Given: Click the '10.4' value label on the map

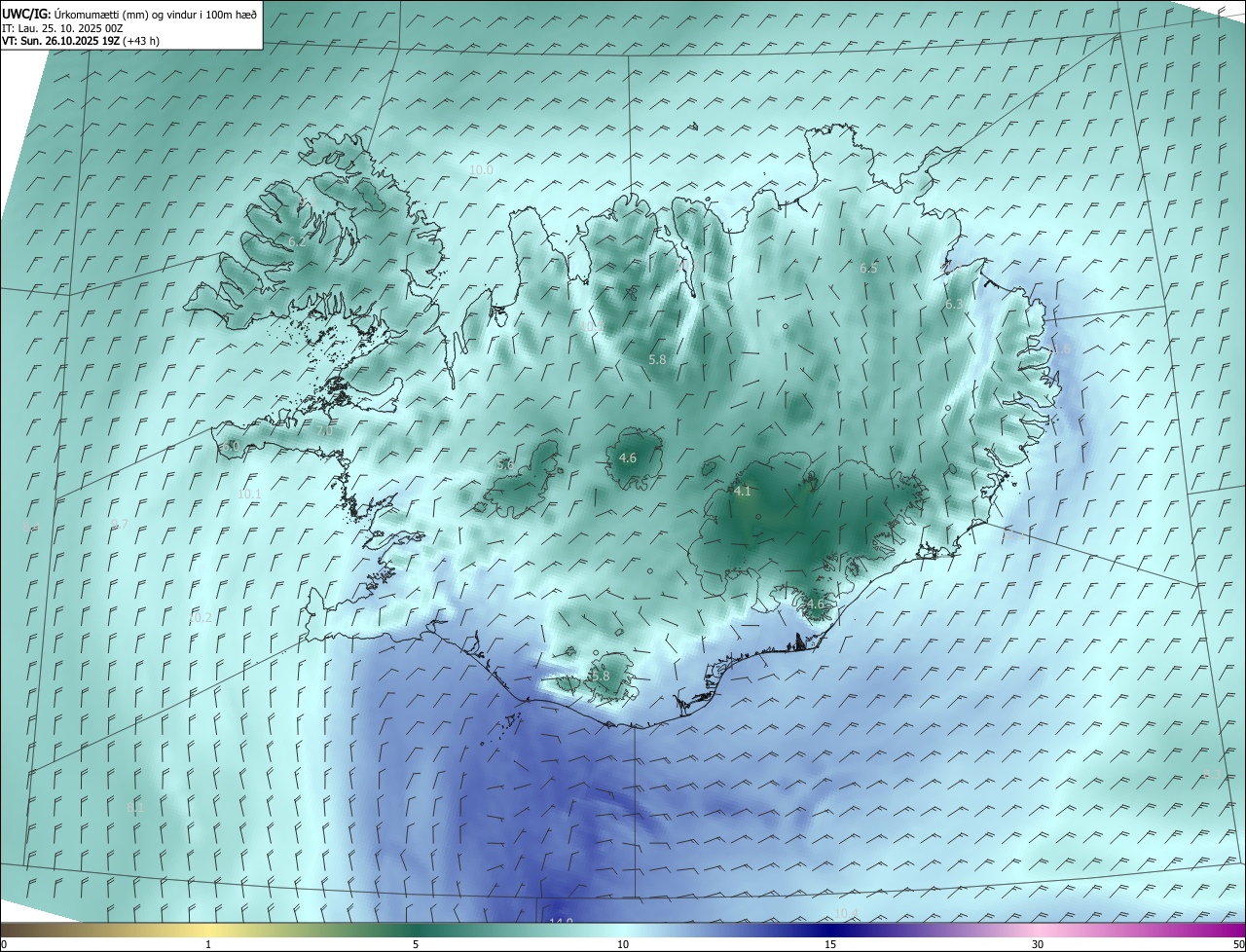Looking at the screenshot, I should [847, 913].
